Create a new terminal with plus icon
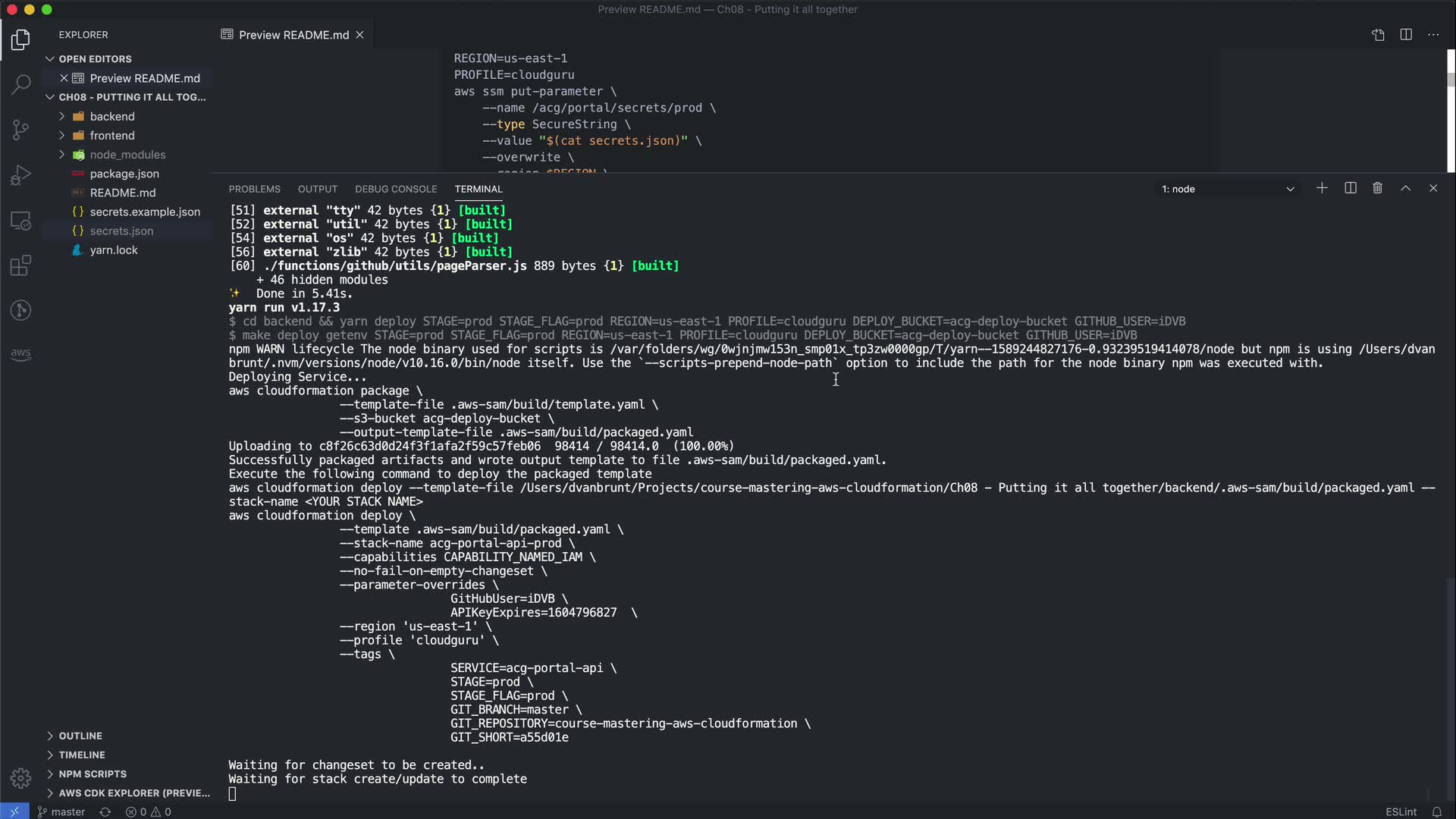Screen dimensions: 1456x819 [1322, 188]
